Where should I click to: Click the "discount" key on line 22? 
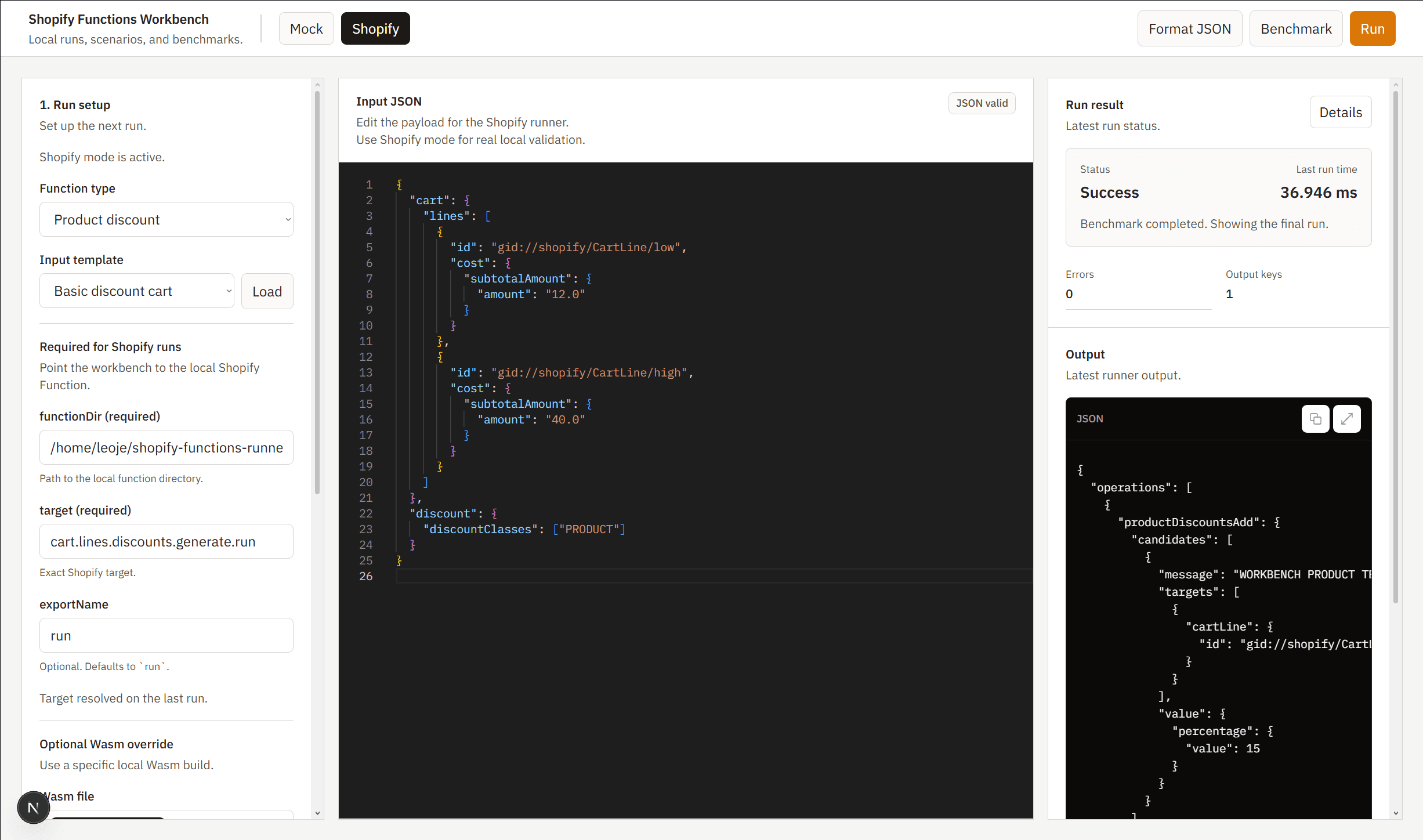point(443,513)
